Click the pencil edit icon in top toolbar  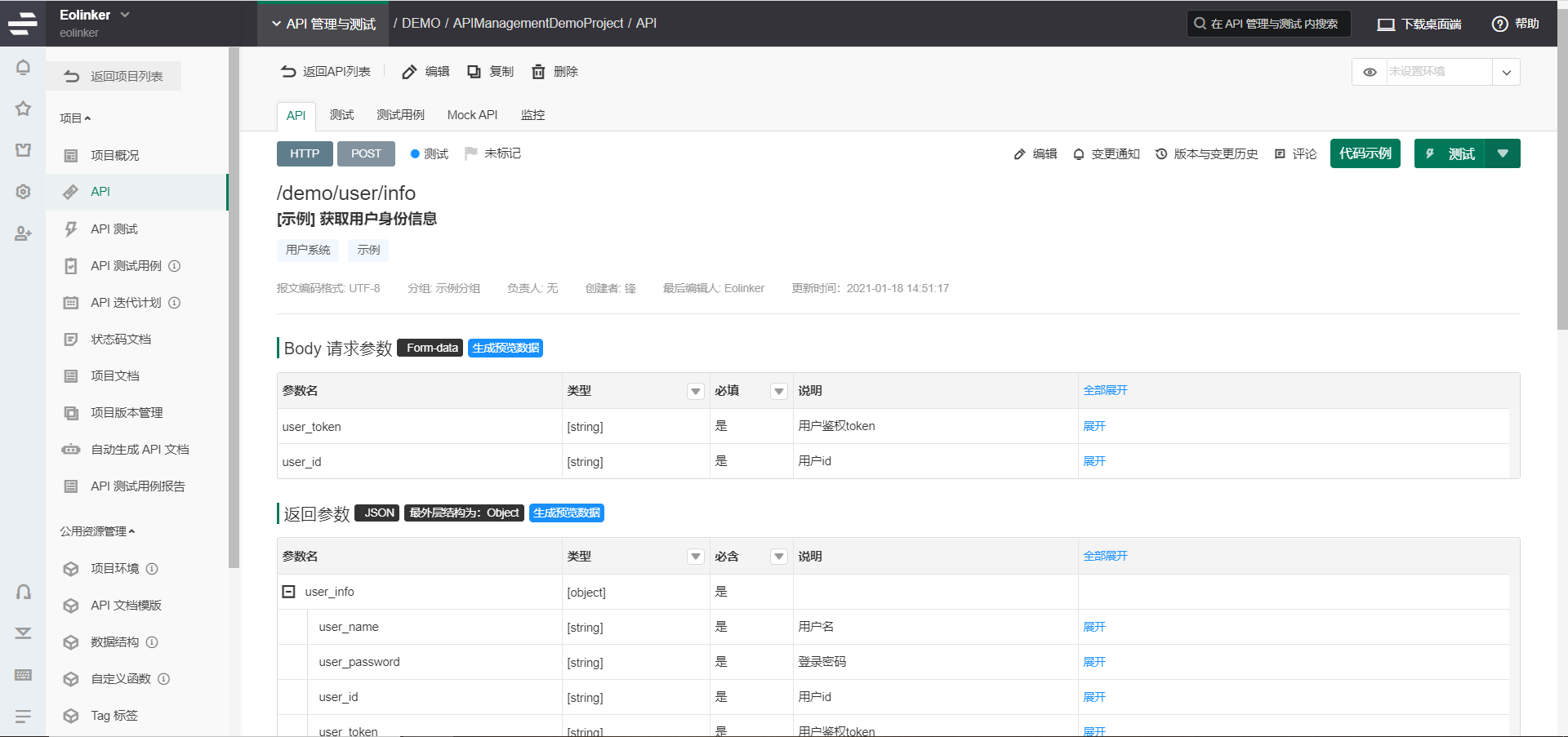[409, 72]
